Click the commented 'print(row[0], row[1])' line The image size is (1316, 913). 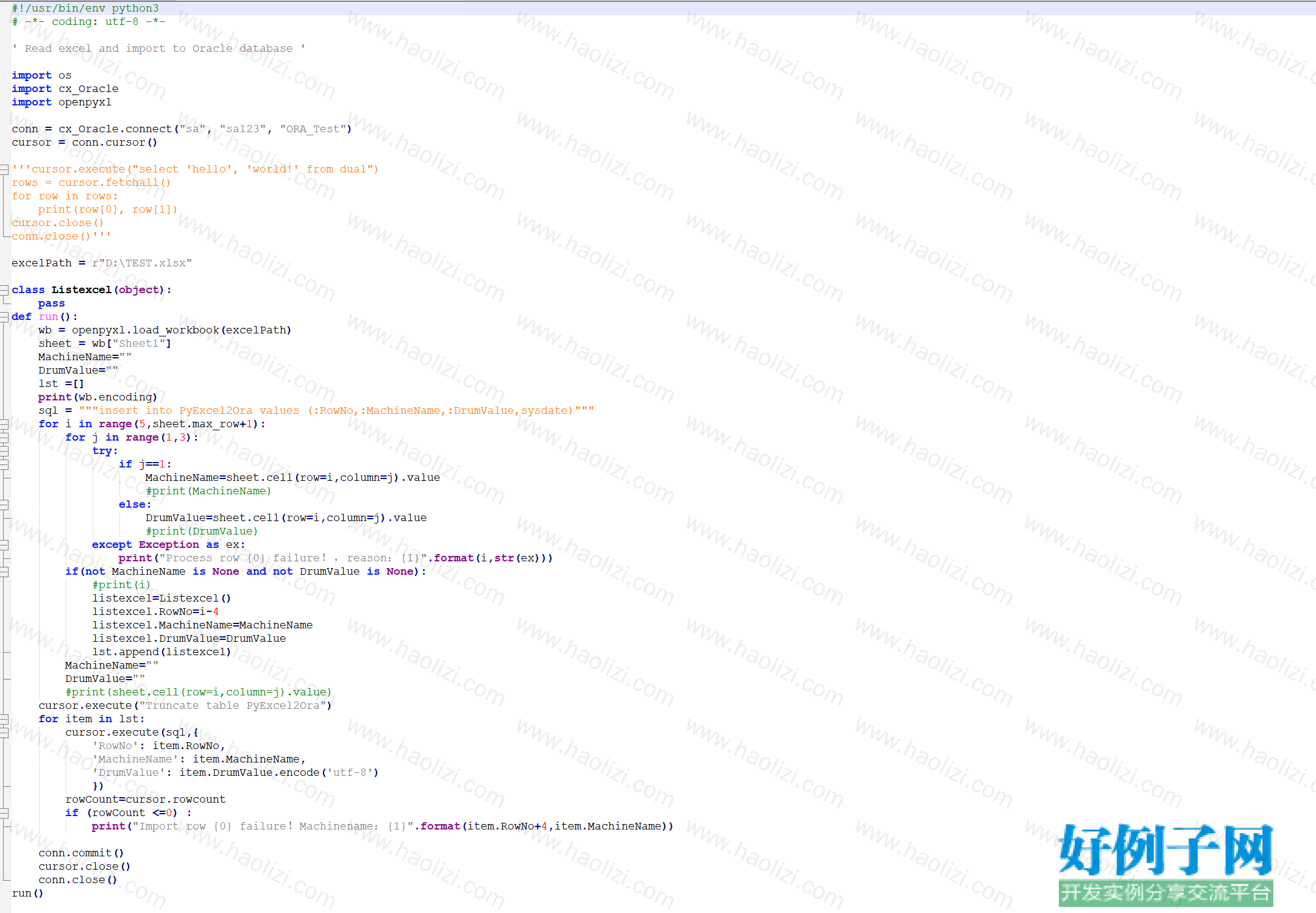click(x=108, y=209)
